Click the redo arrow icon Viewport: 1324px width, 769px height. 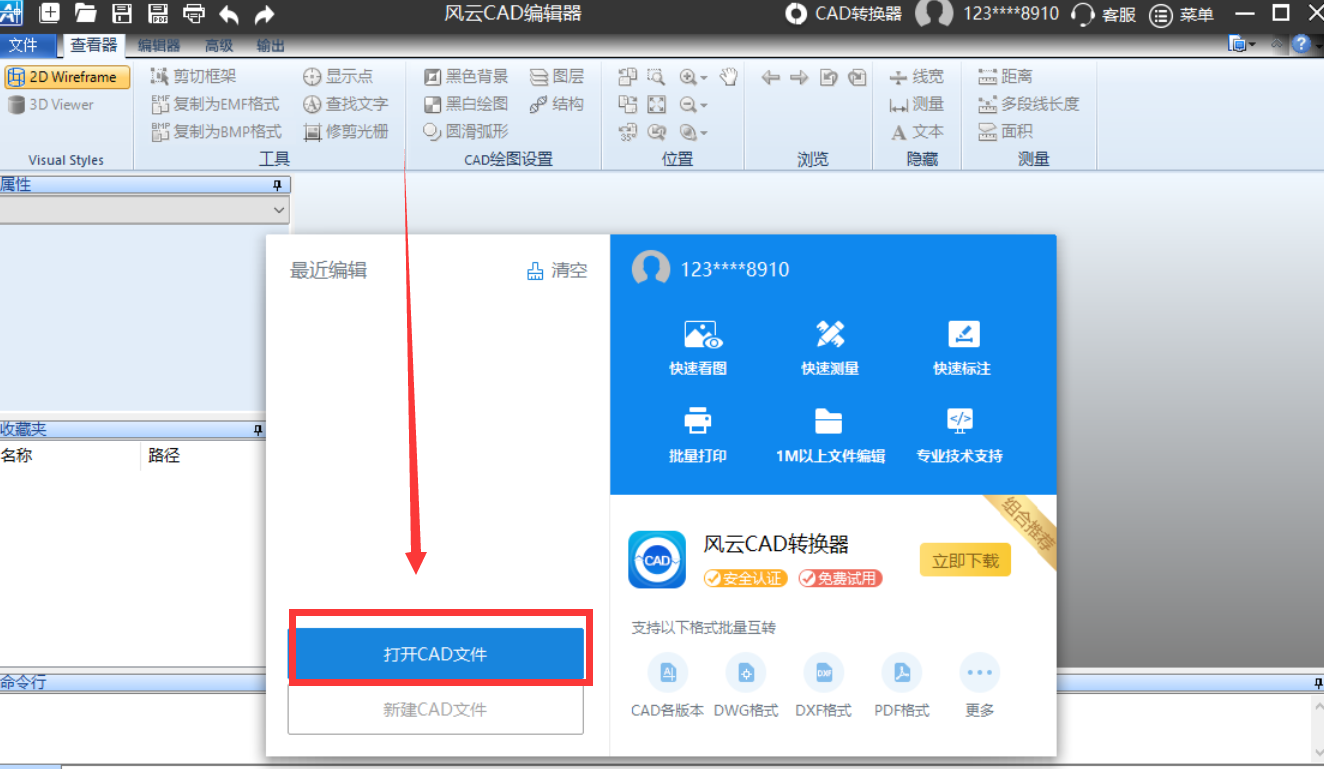pyautogui.click(x=264, y=14)
